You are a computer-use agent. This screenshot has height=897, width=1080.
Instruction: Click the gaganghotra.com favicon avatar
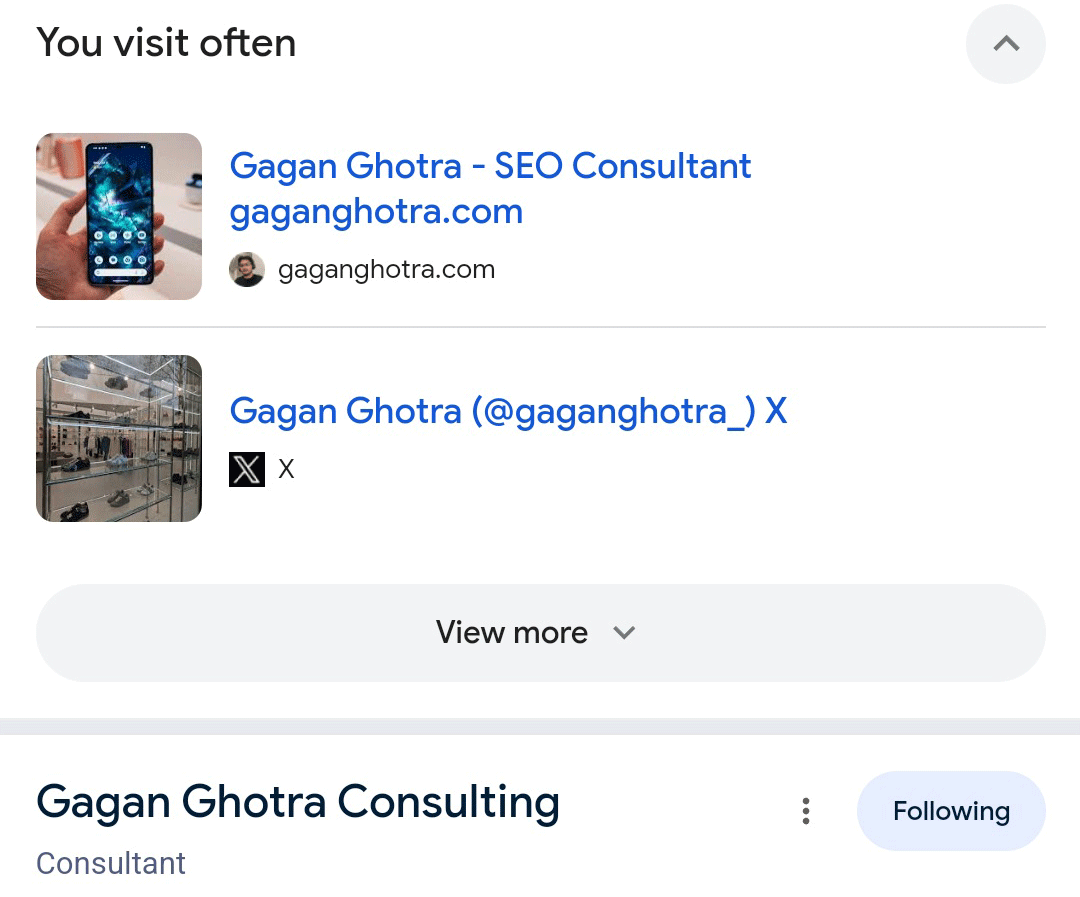click(x=247, y=269)
